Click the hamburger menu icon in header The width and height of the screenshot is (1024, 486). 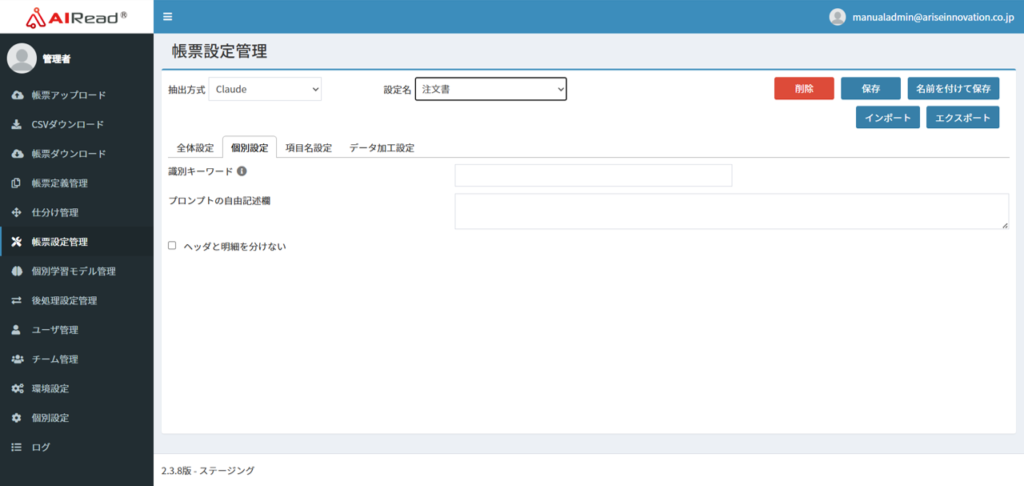167,17
